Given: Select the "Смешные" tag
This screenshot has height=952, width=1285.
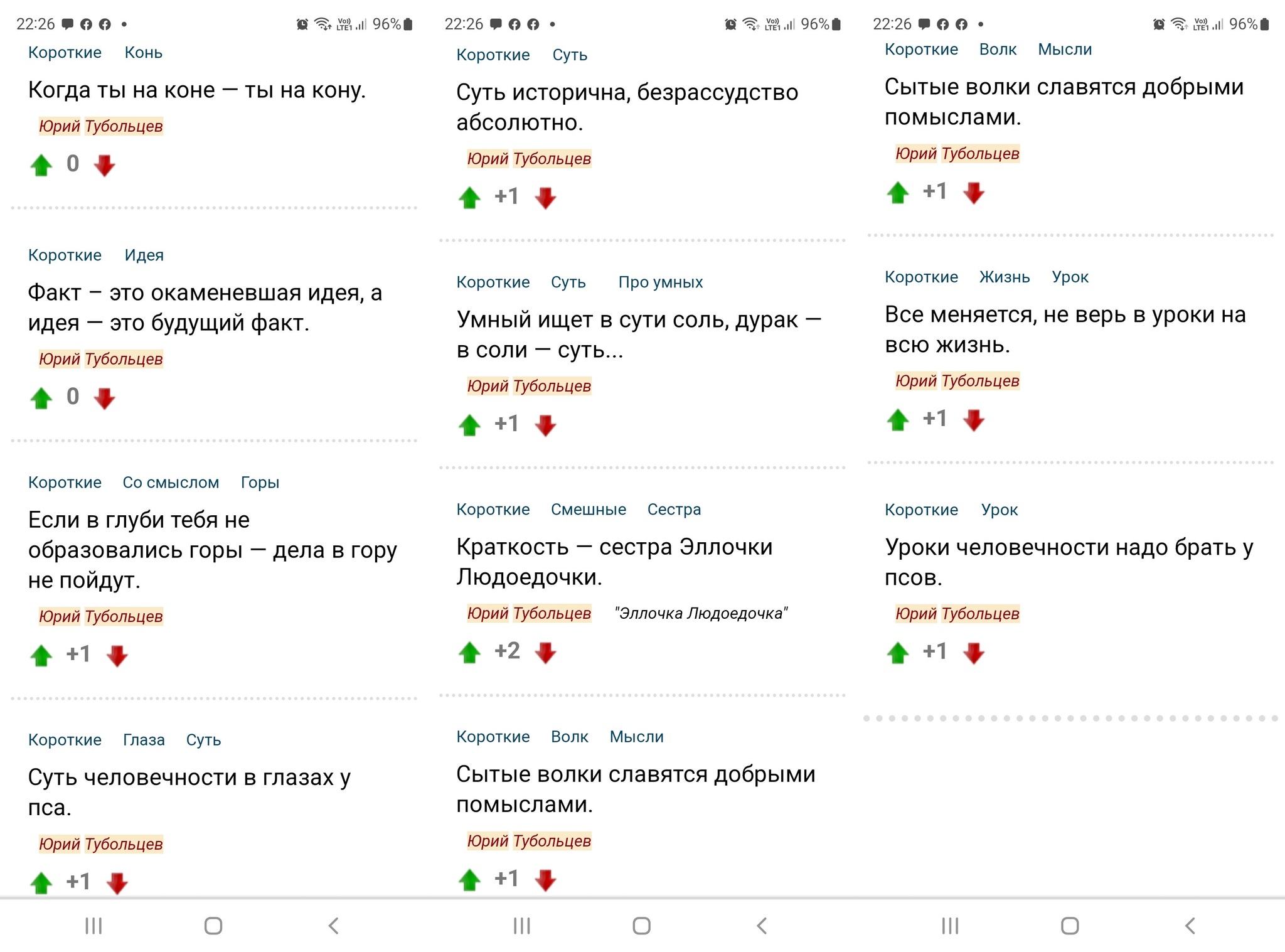Looking at the screenshot, I should [x=588, y=510].
